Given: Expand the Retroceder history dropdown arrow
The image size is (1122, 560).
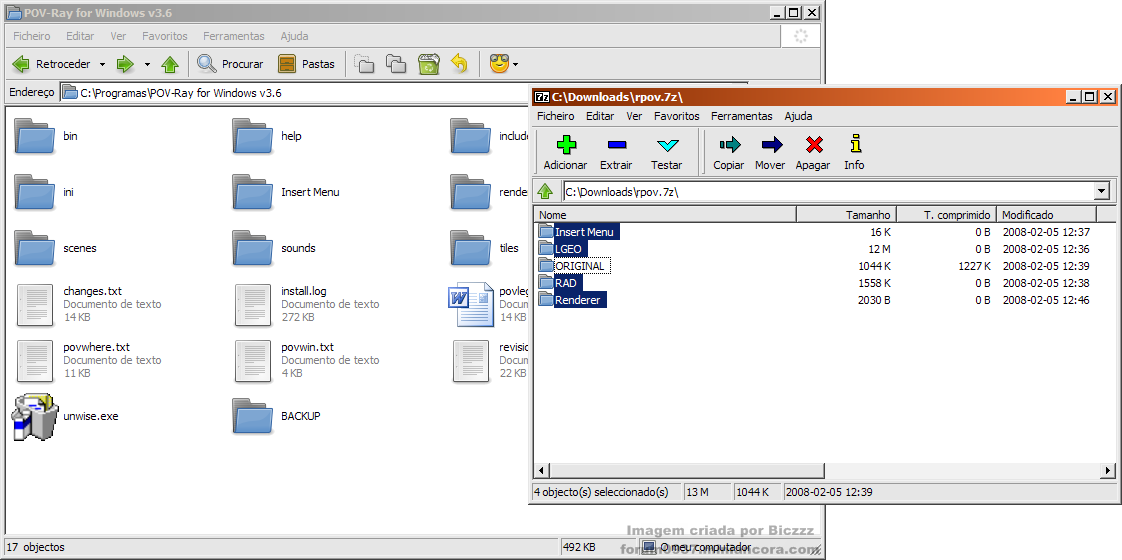Looking at the screenshot, I should (x=102, y=64).
